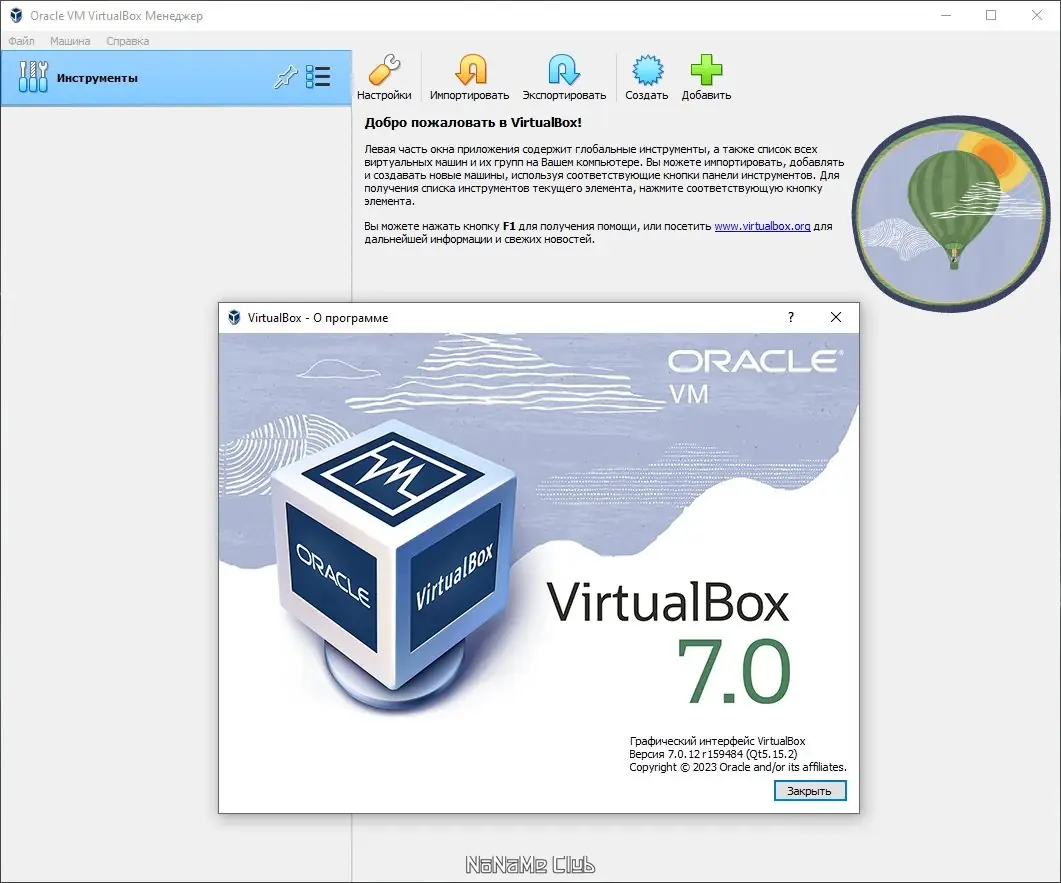1061x883 pixels.
Task: Close the VirtualBox Manager main window
Action: pyautogui.click(x=1037, y=15)
